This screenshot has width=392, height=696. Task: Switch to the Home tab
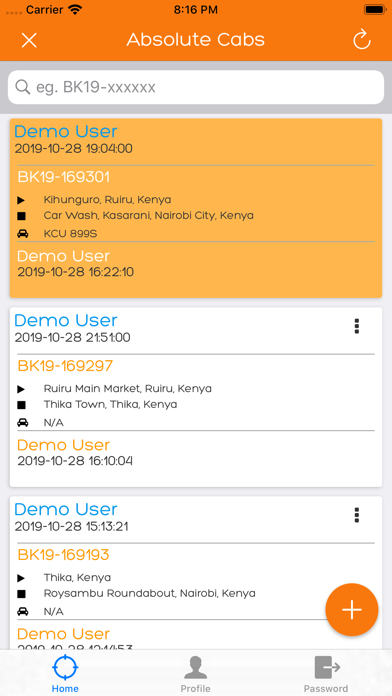tap(65, 674)
